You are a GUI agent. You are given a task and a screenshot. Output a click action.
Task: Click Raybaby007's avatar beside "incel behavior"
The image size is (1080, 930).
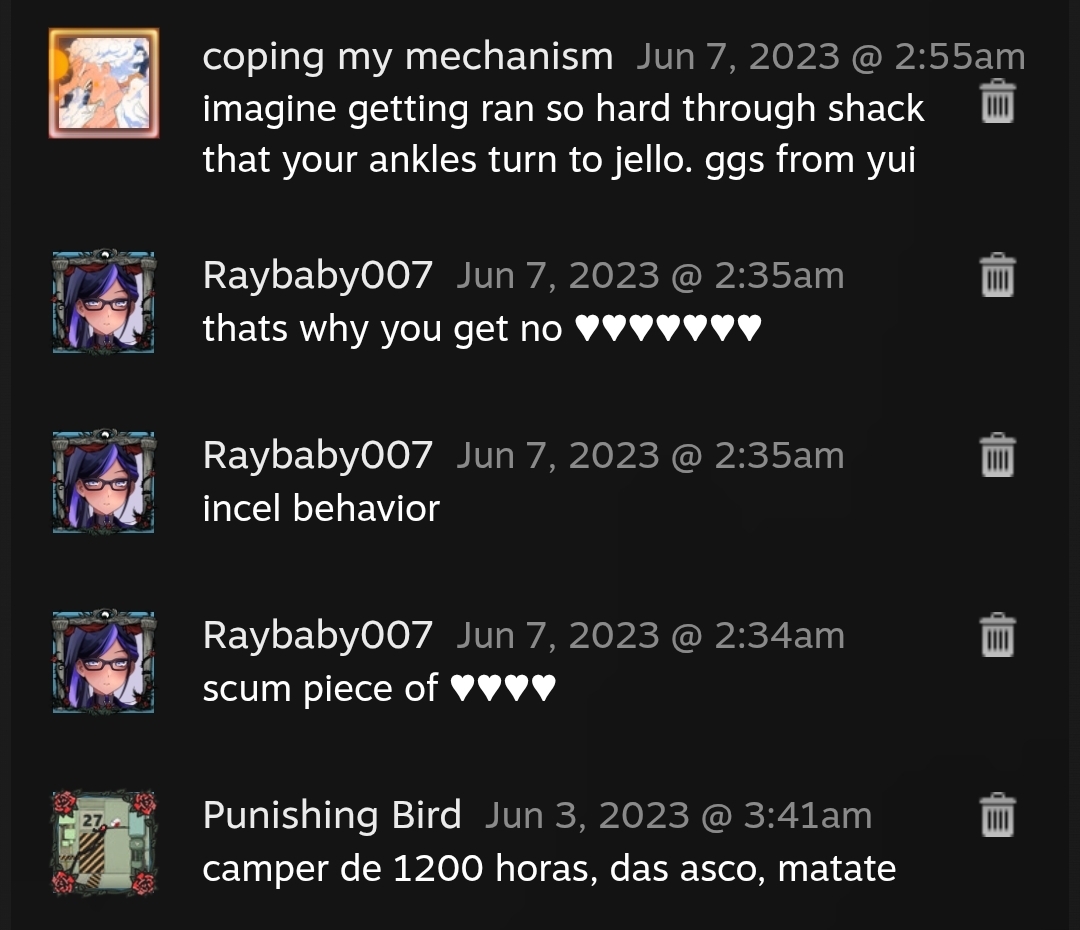tap(104, 482)
